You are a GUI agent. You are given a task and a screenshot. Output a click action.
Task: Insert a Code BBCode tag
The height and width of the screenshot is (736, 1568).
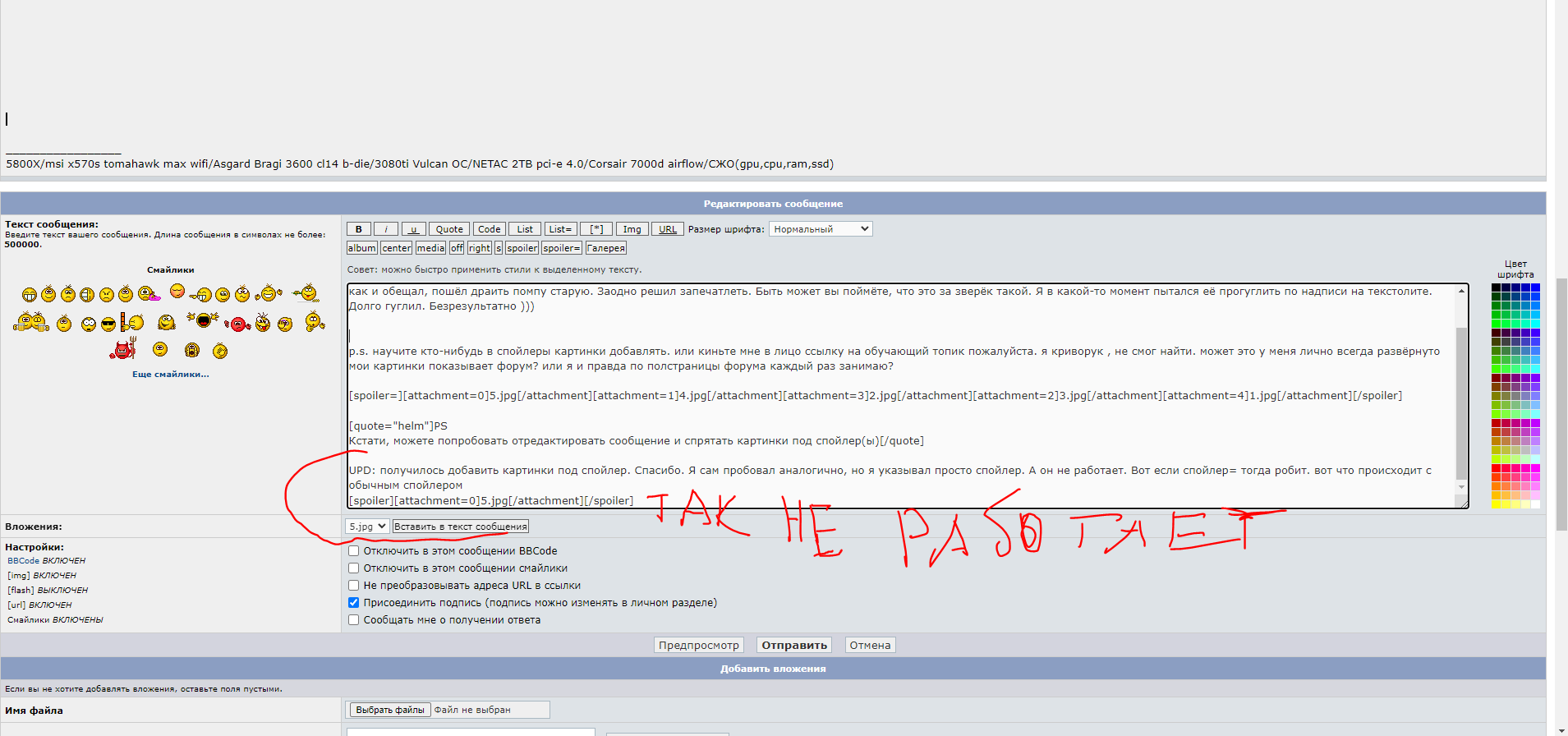(489, 229)
